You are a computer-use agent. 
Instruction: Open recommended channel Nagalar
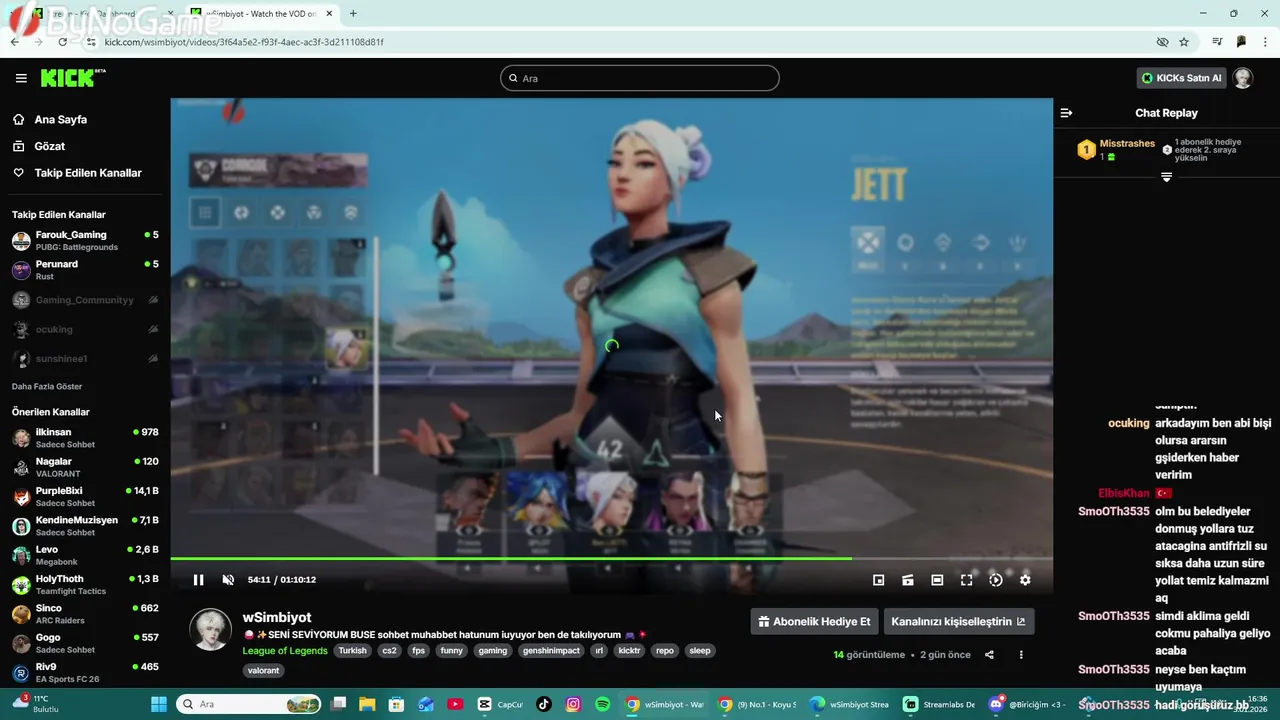pyautogui.click(x=85, y=467)
